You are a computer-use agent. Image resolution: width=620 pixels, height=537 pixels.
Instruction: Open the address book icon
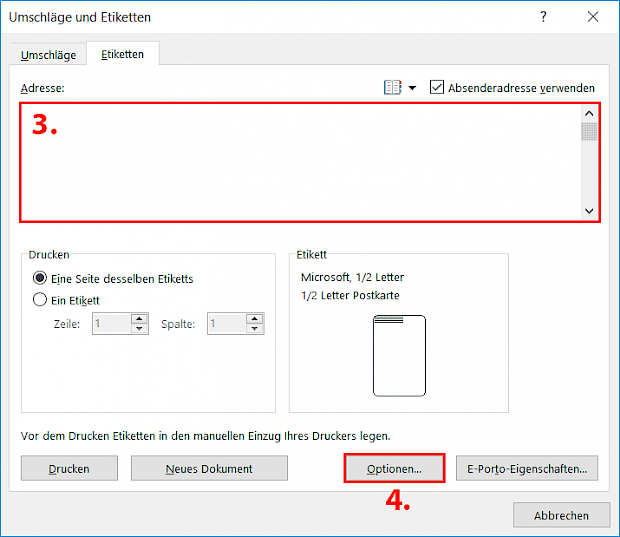coord(392,87)
